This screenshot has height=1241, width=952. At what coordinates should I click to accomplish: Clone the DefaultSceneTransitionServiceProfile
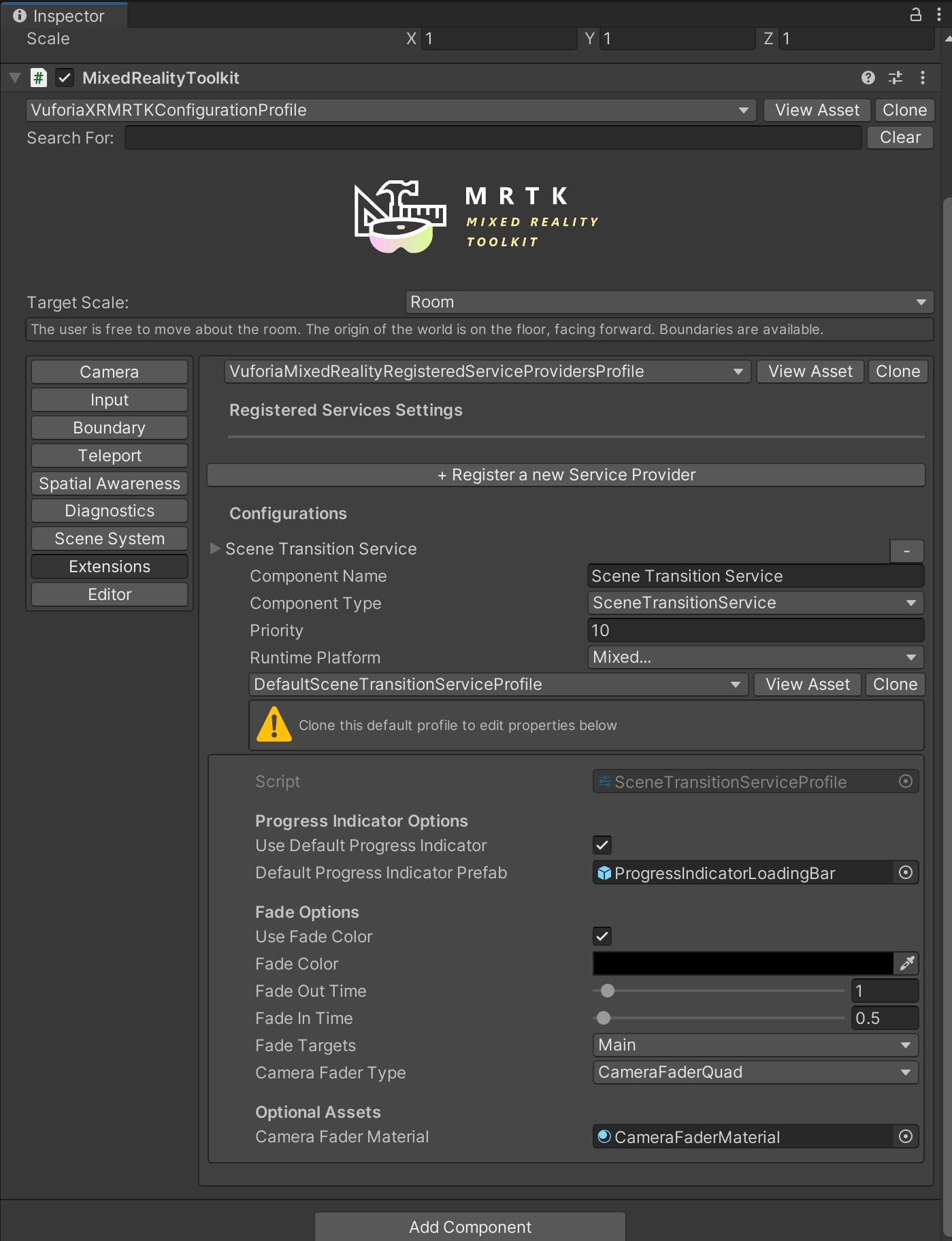[895, 684]
